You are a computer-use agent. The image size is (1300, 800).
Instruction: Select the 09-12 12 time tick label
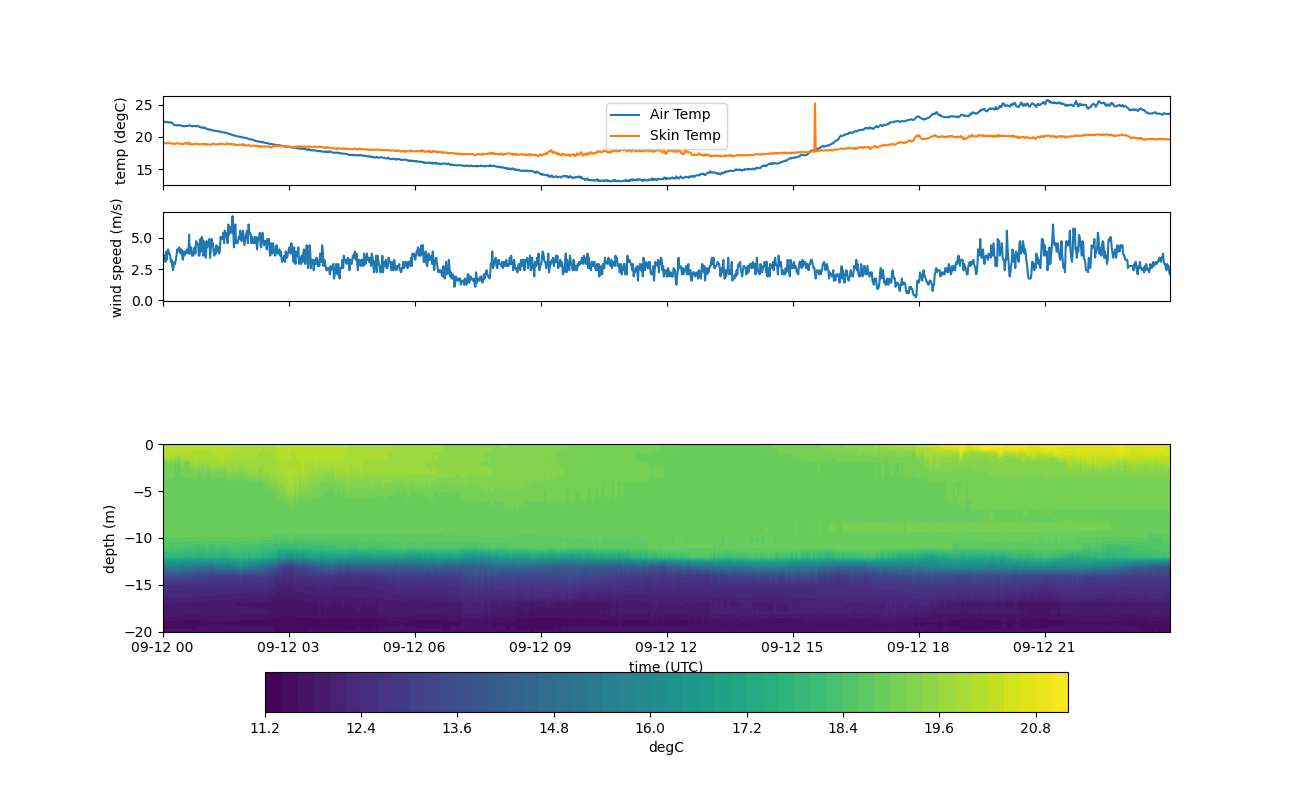[666, 647]
